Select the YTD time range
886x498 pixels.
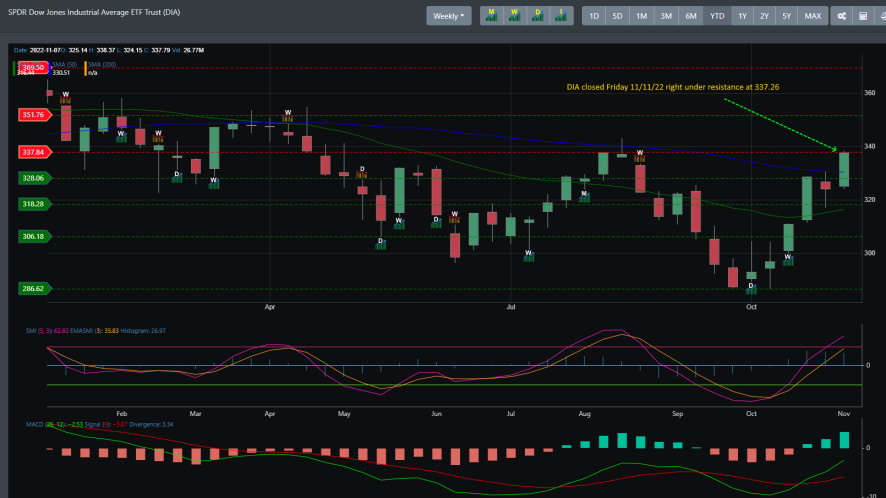click(x=717, y=16)
